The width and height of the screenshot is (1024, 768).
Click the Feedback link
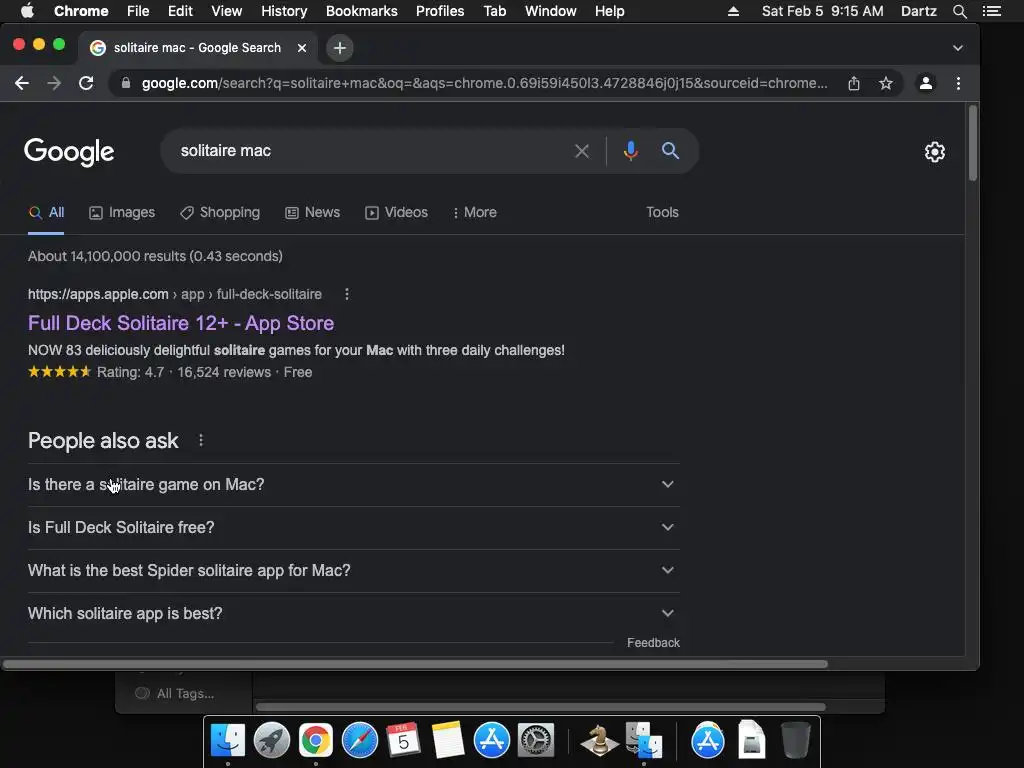[x=653, y=643]
